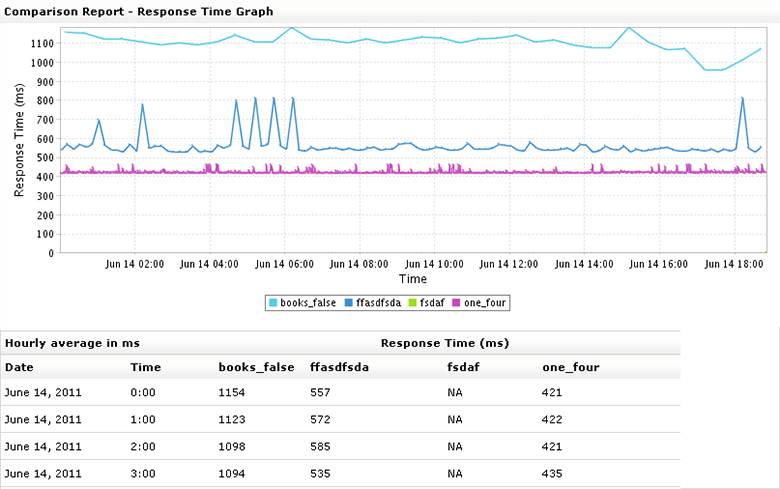The image size is (780, 489).
Task: Click the magenta one_four legend swatch
Action: point(458,302)
